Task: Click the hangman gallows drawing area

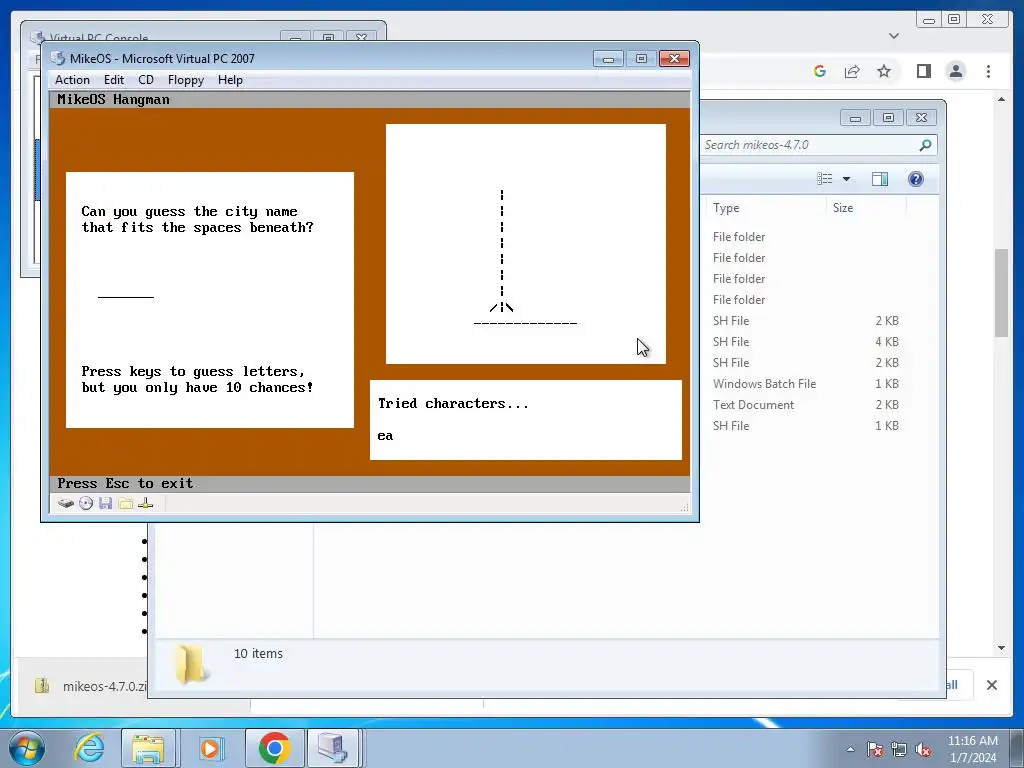Action: click(526, 244)
